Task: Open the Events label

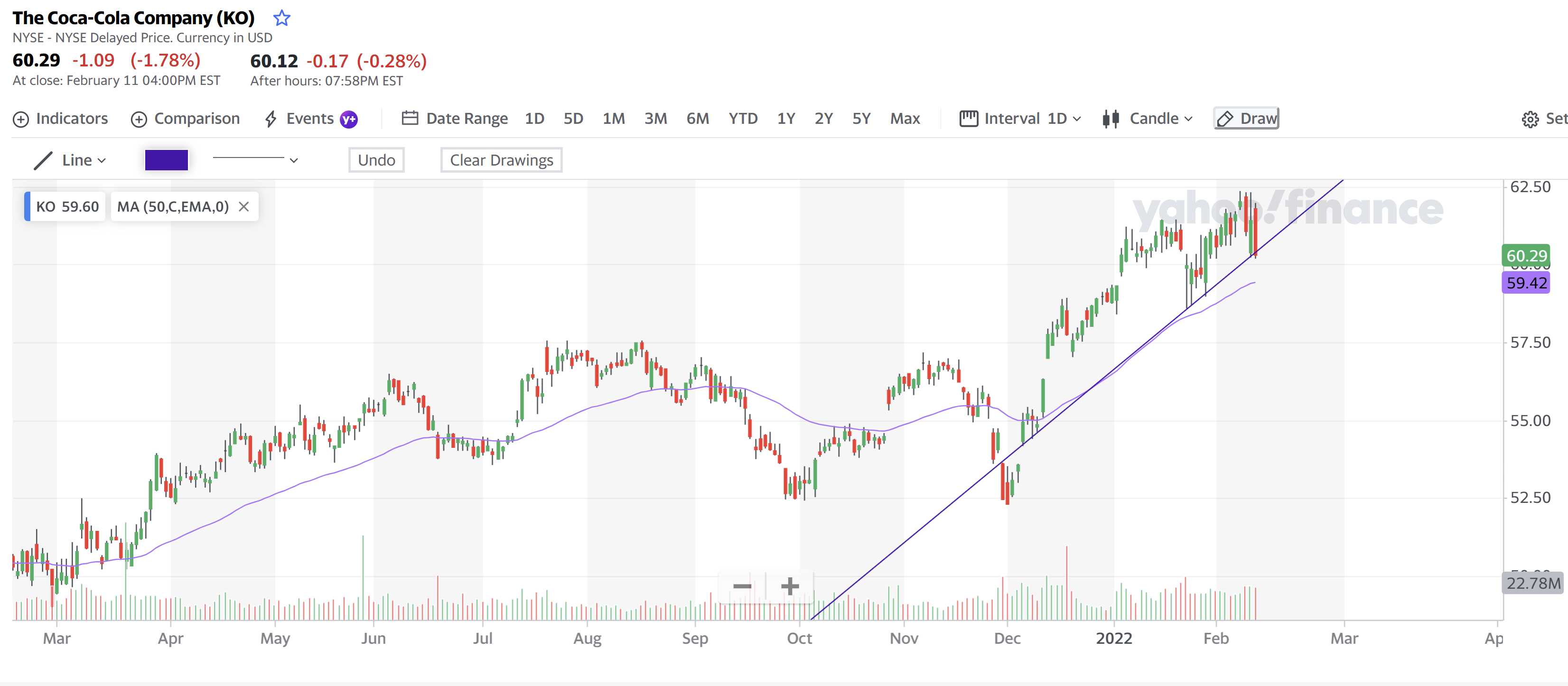Action: point(310,119)
